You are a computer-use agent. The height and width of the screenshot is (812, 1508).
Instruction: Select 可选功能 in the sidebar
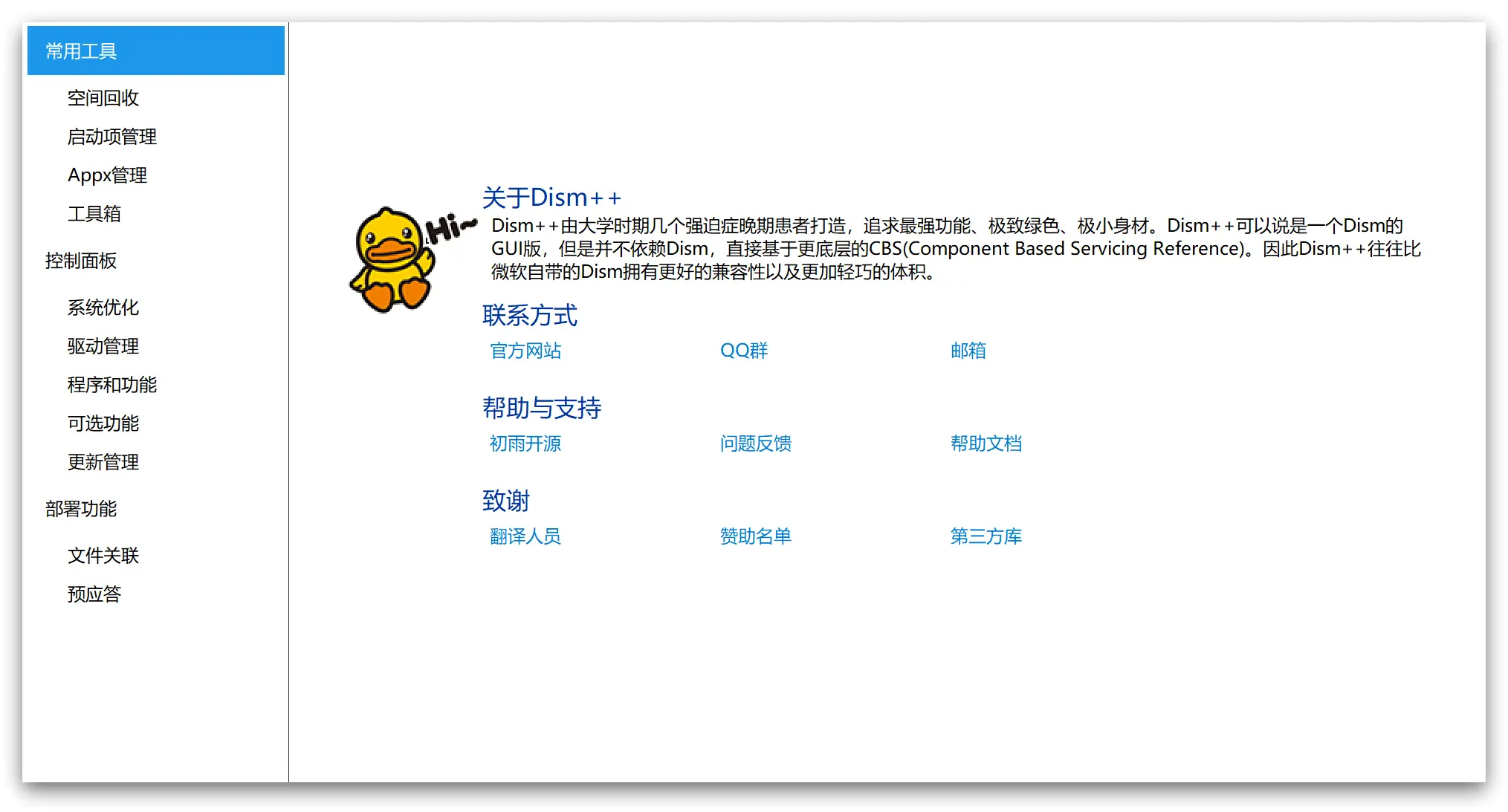click(103, 423)
